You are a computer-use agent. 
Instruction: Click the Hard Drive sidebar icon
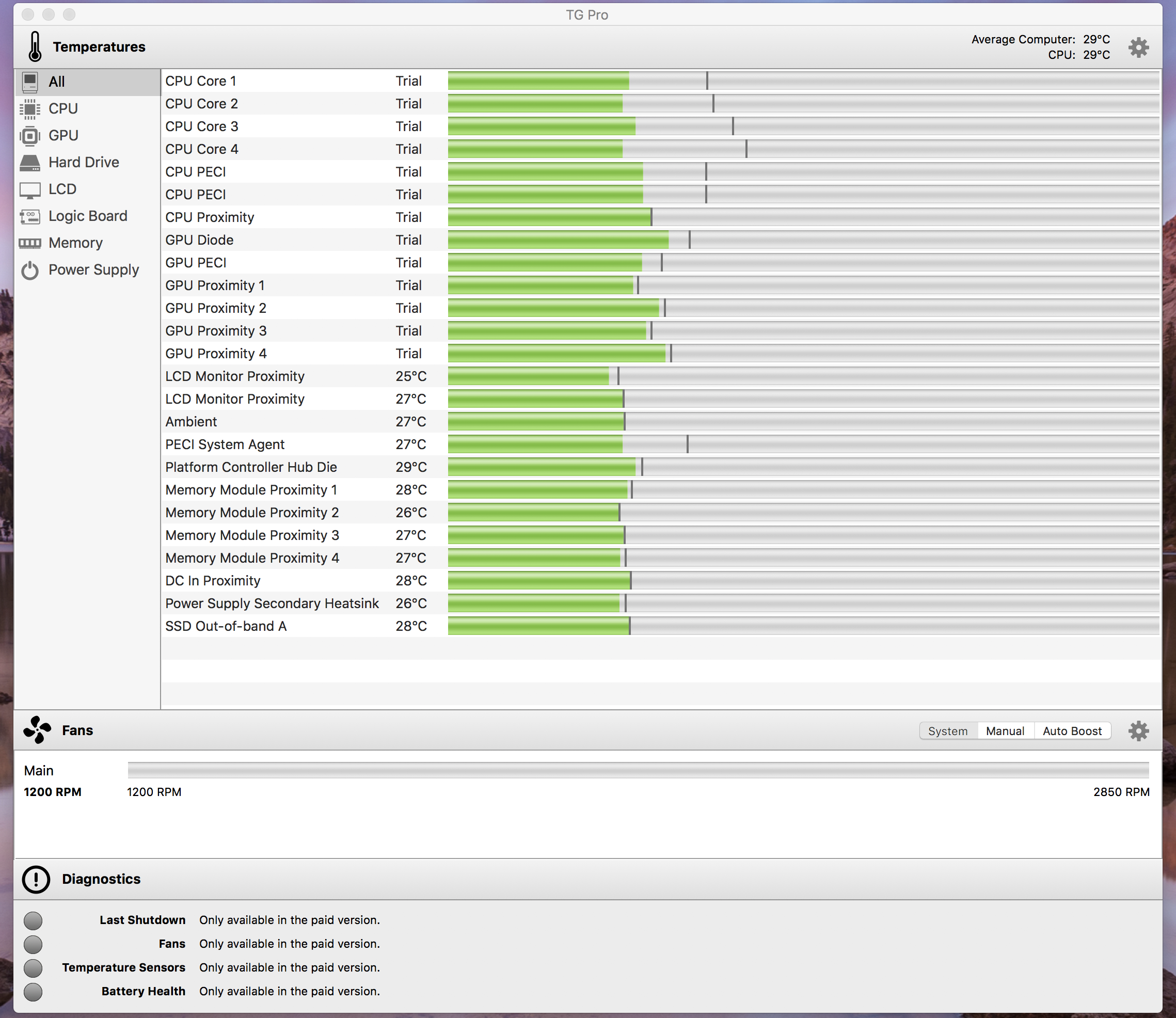click(29, 163)
